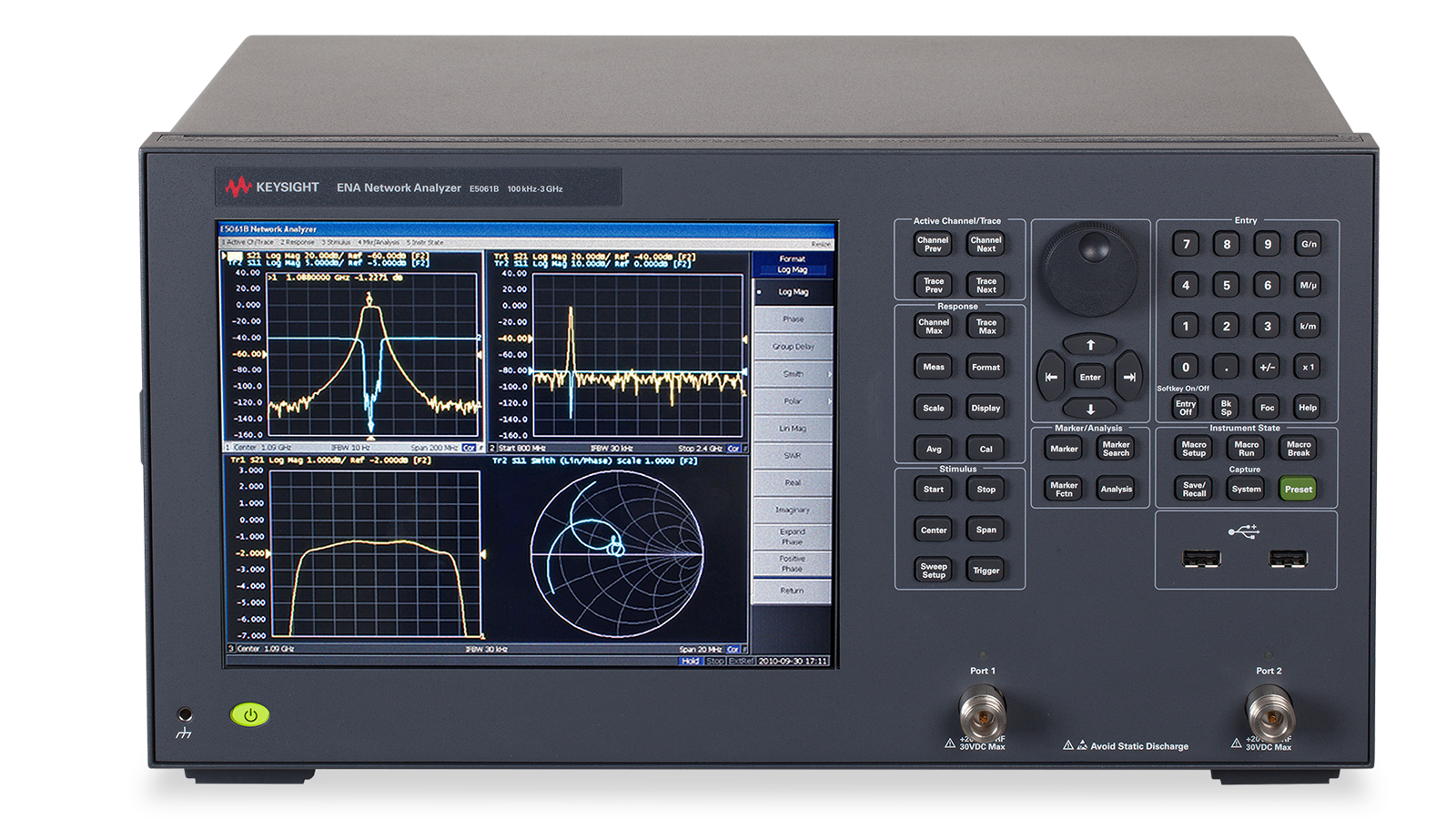
Task: Select Channel Next key
Action: [986, 244]
